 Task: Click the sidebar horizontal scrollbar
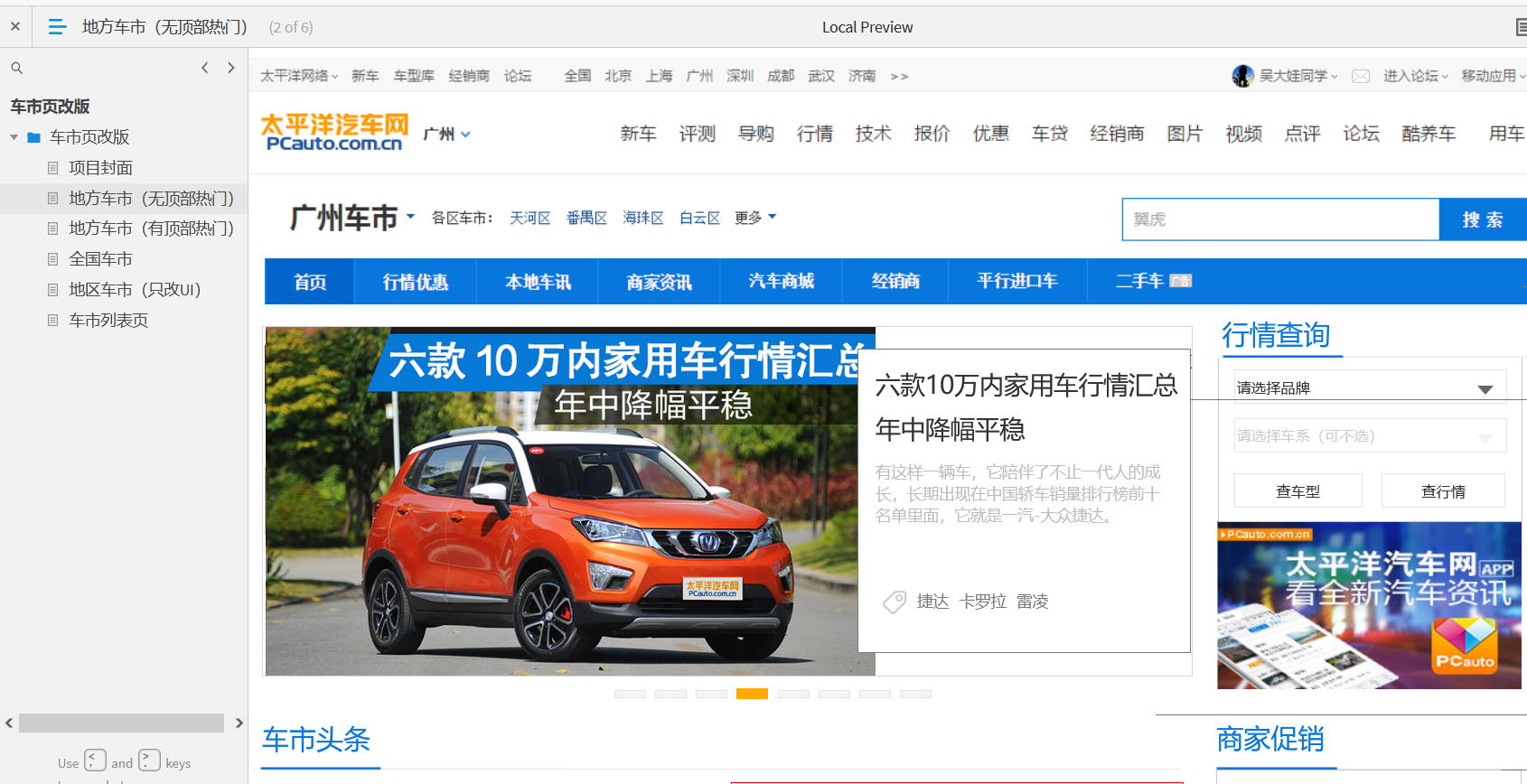pos(121,723)
